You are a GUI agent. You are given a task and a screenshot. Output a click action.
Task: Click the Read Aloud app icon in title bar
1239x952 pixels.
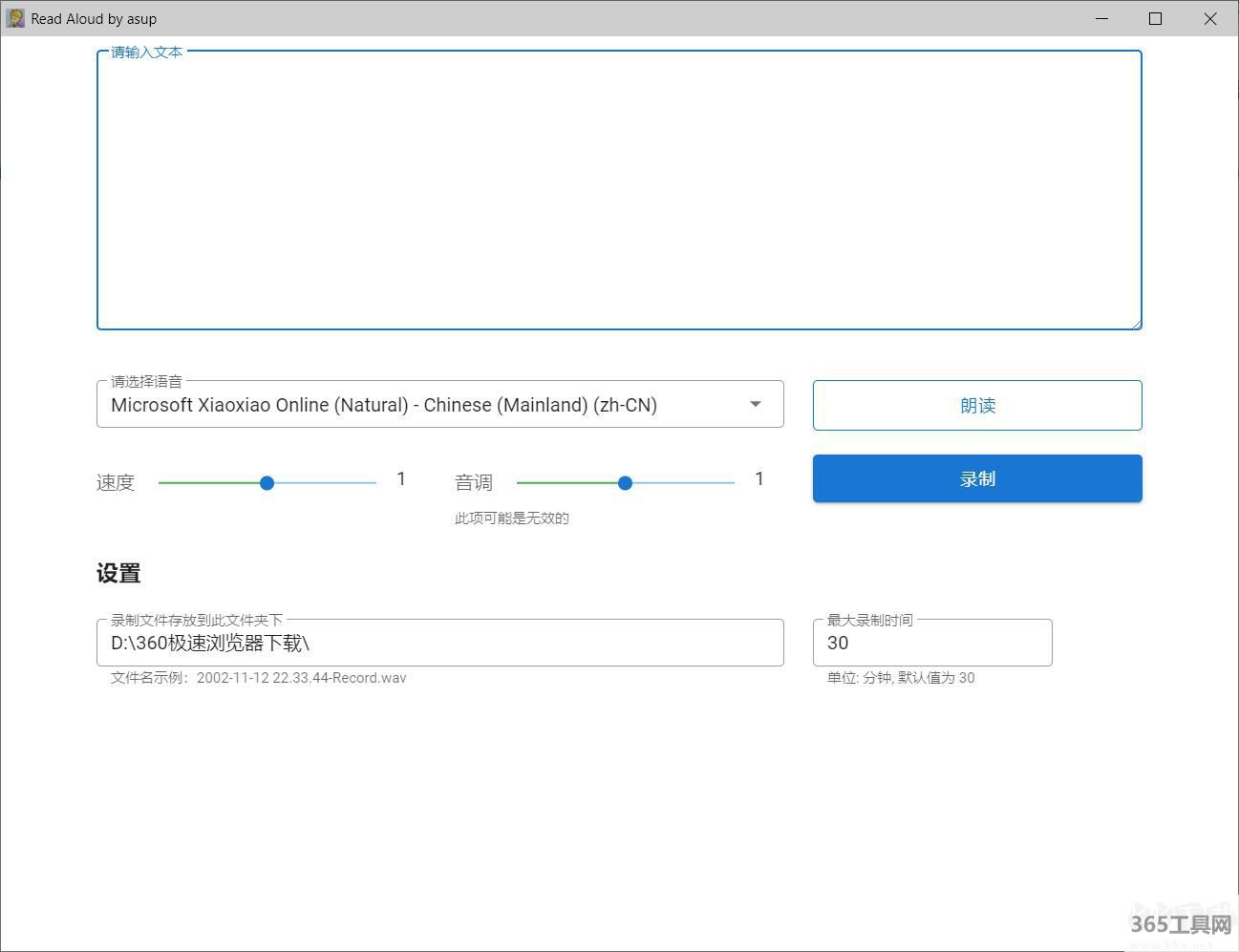point(15,18)
